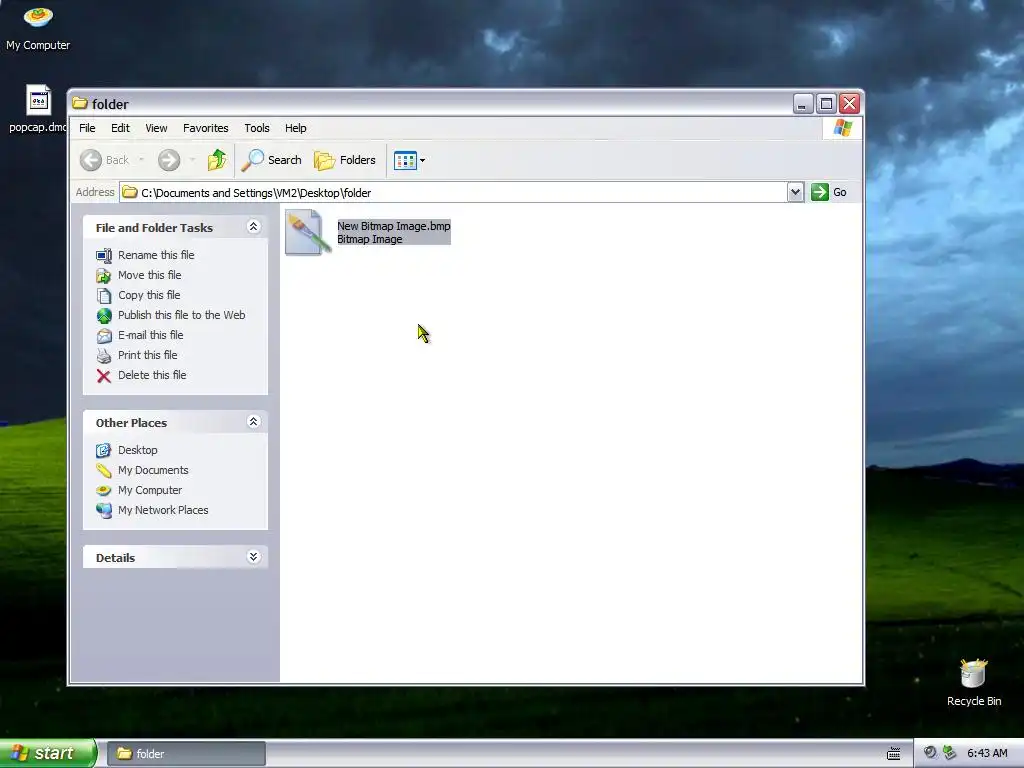Click the Copy this file icon
Image resolution: width=1024 pixels, height=768 pixels.
(x=104, y=296)
